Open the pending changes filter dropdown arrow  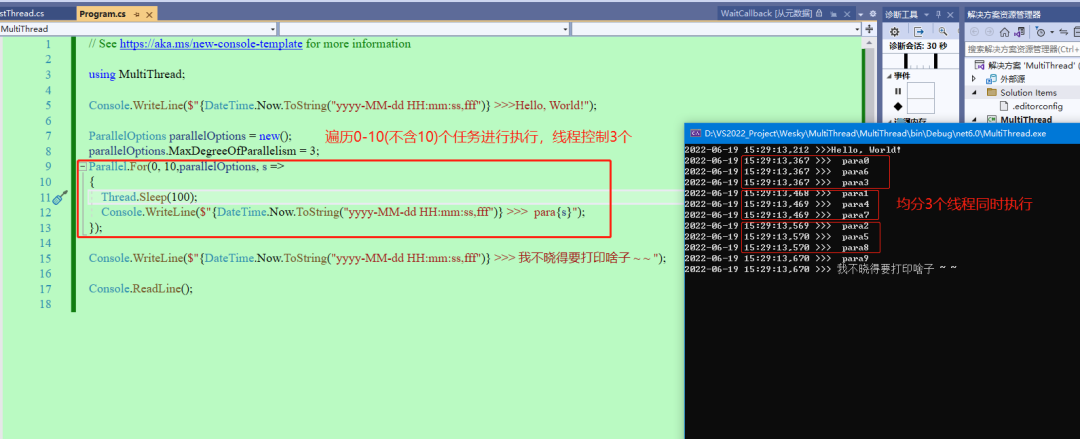coord(1051,32)
